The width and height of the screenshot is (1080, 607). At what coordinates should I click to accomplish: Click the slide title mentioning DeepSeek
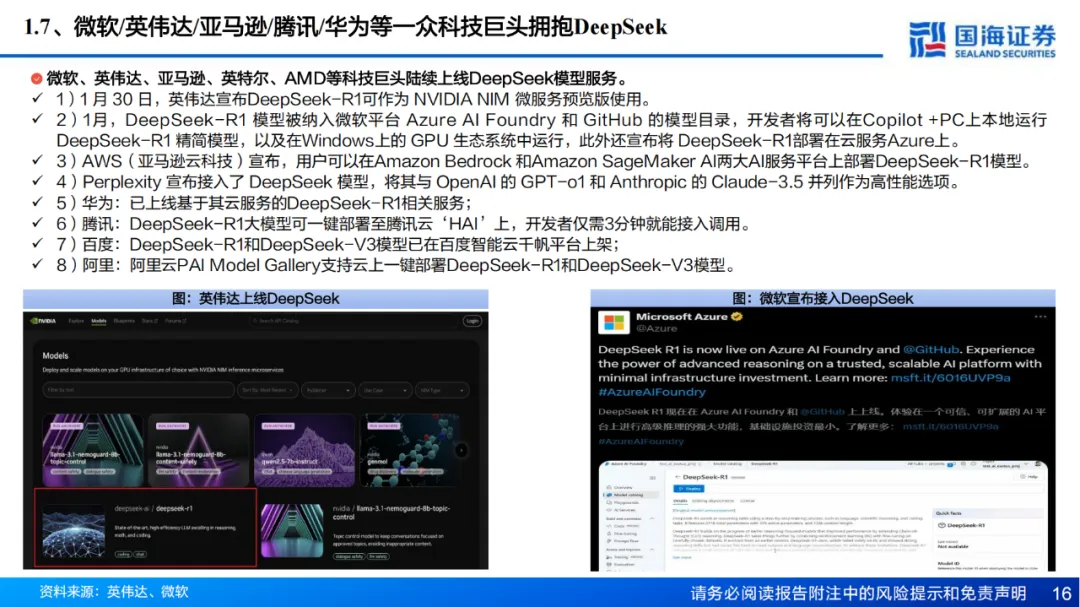[345, 27]
